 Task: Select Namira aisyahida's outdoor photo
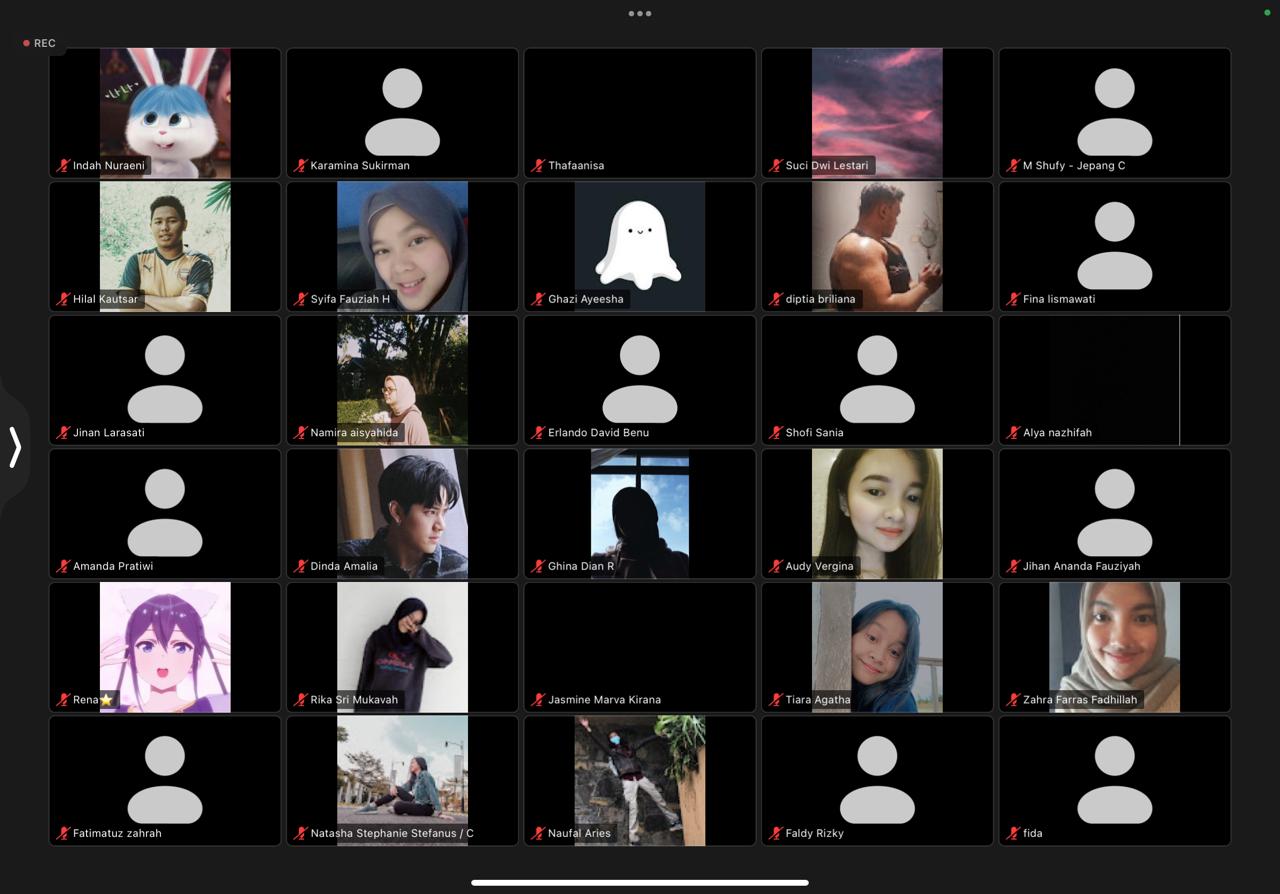pos(402,380)
